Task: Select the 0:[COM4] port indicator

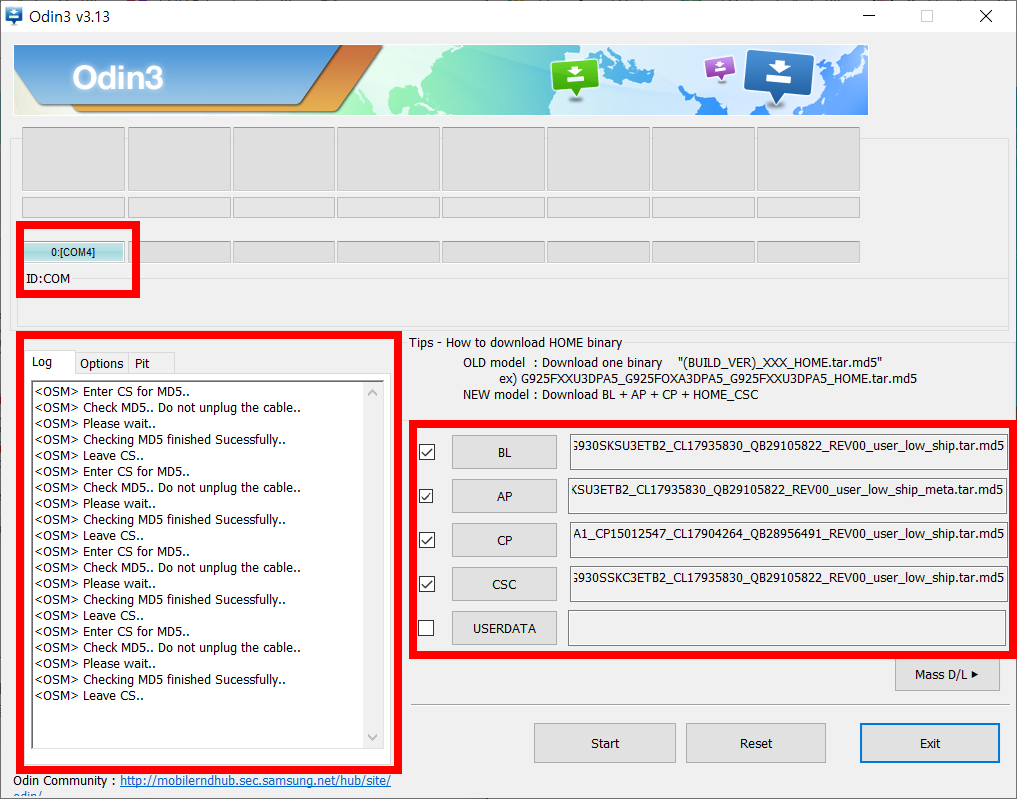Action: coord(73,252)
